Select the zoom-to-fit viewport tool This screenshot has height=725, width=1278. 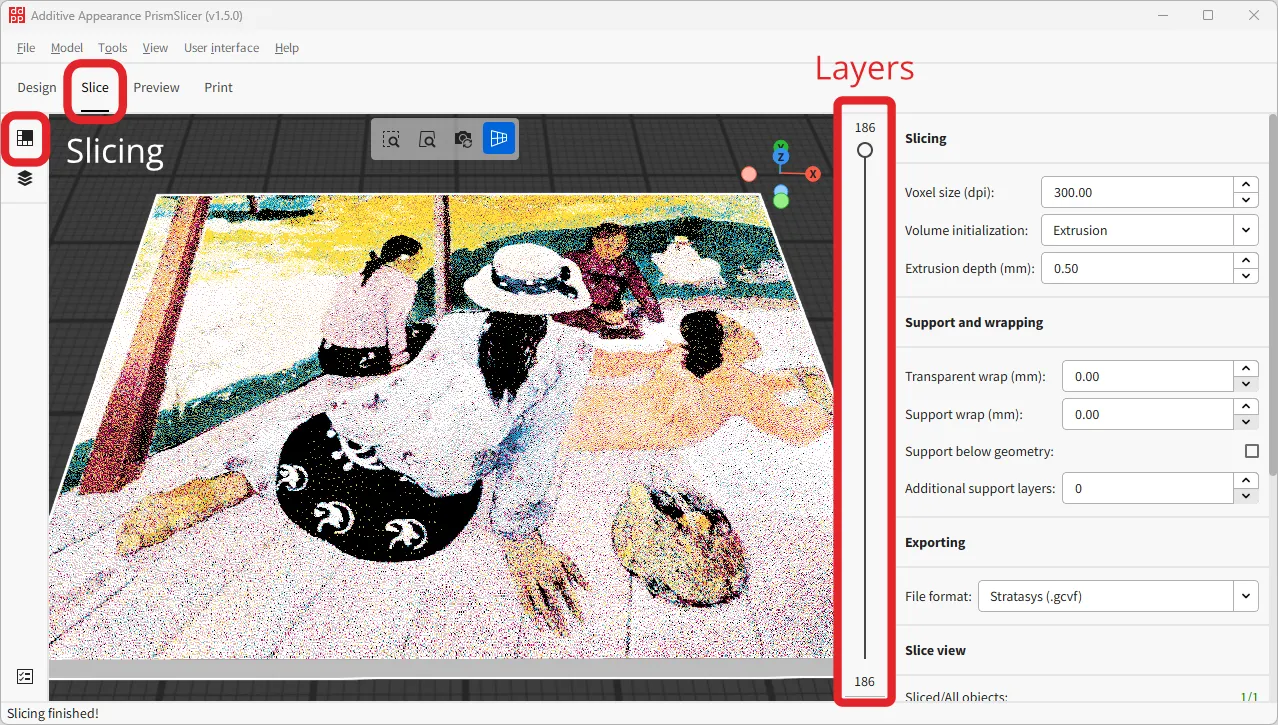(x=427, y=139)
